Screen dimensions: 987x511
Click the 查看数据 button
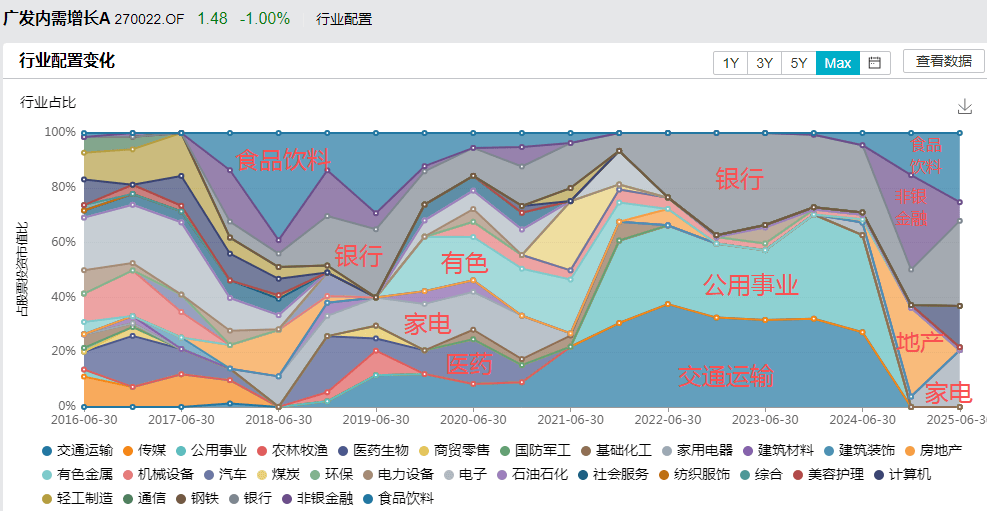pos(943,61)
